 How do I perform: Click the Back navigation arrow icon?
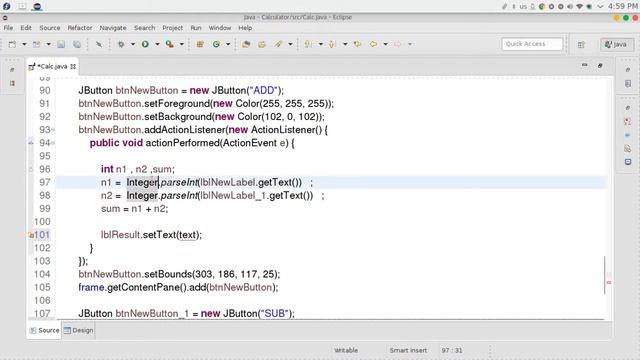pos(373,44)
